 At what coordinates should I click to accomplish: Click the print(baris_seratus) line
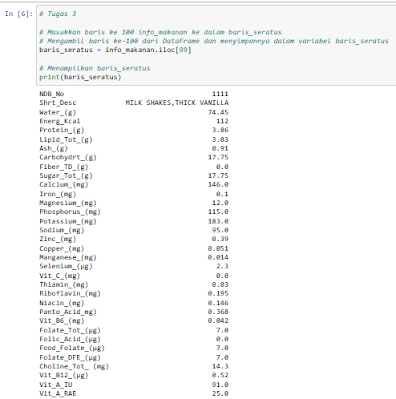click(80, 77)
